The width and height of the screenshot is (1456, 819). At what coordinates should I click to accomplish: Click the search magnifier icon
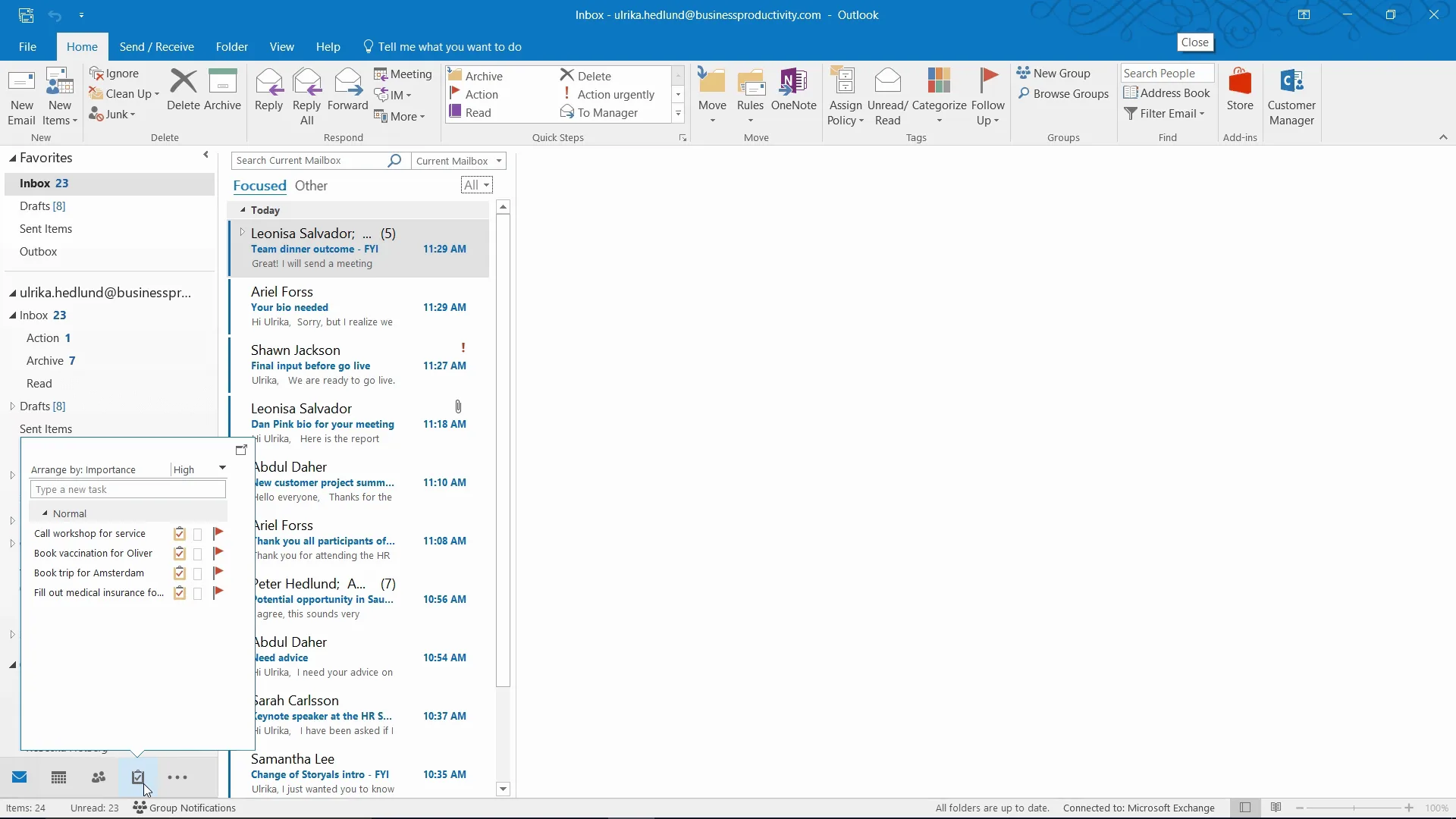click(x=394, y=161)
